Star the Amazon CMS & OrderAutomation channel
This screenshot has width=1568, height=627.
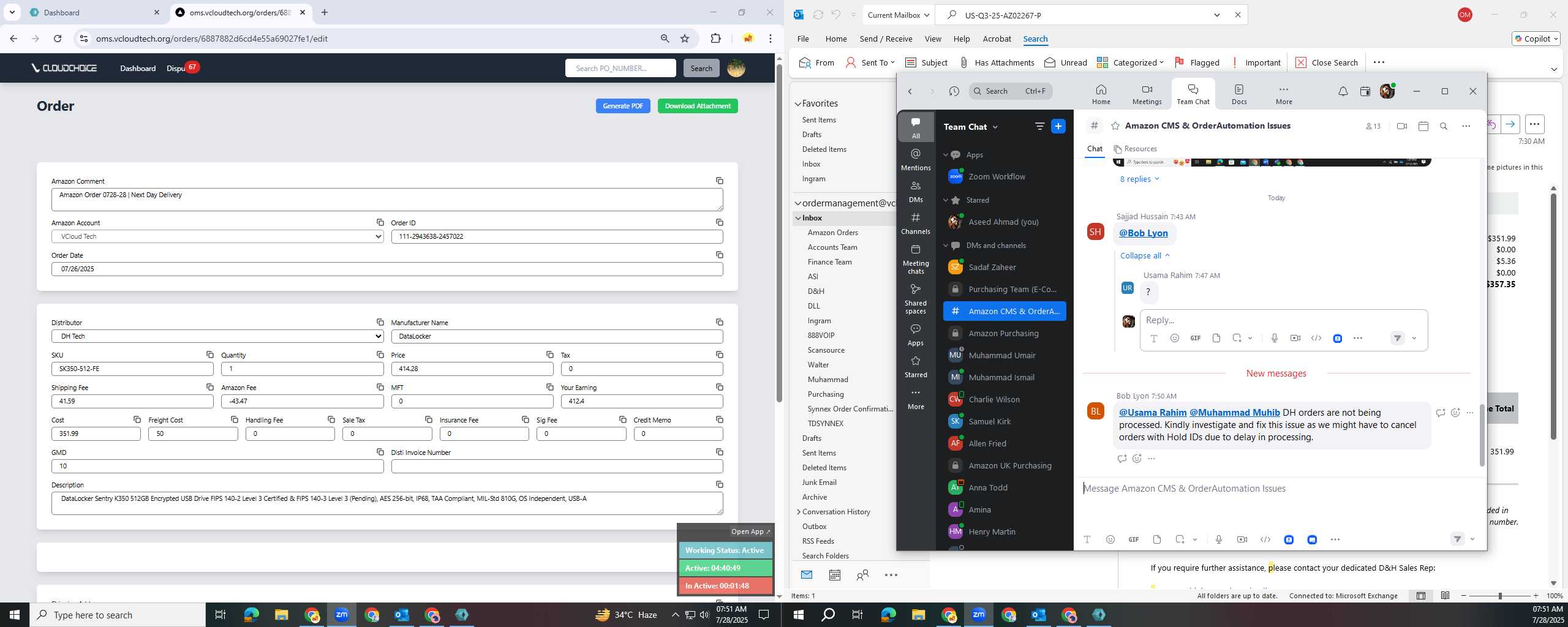pos(1115,126)
